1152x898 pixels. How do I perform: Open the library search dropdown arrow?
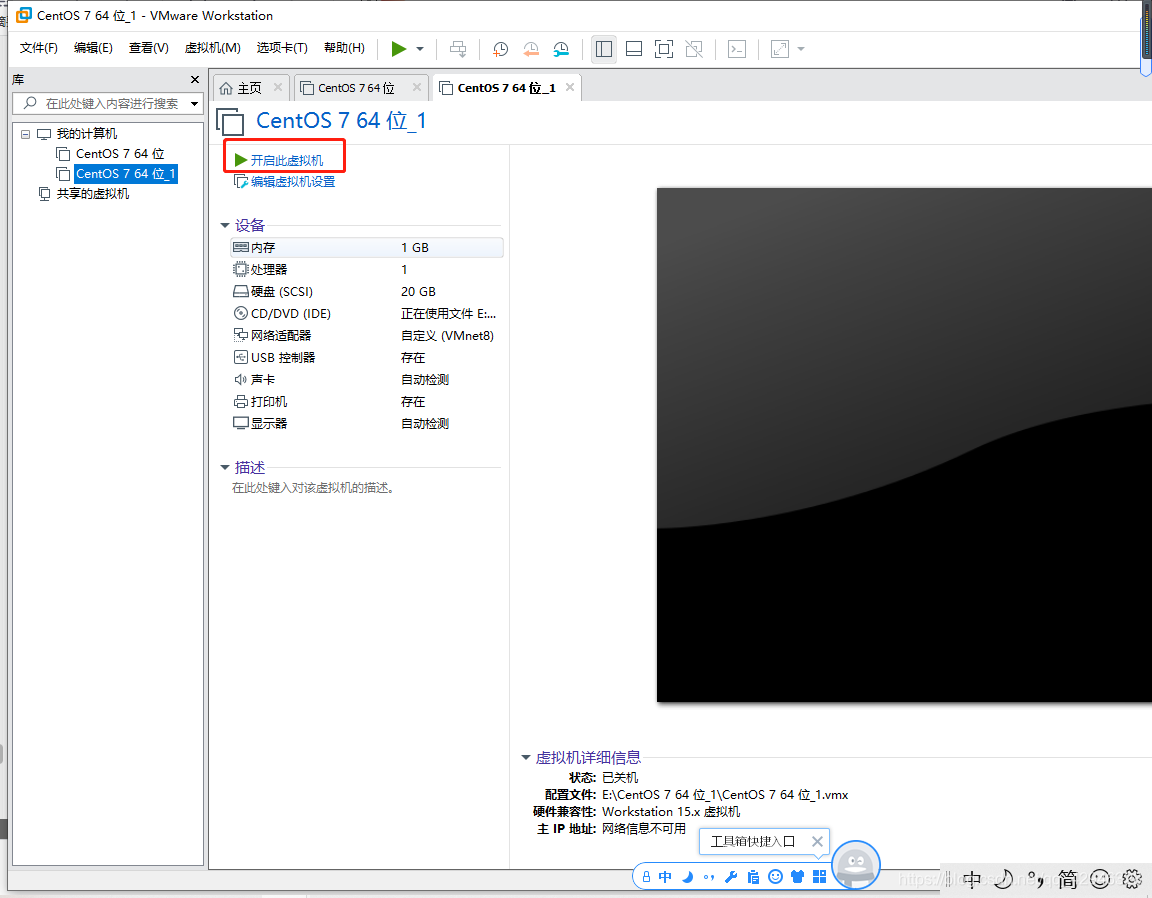click(195, 104)
